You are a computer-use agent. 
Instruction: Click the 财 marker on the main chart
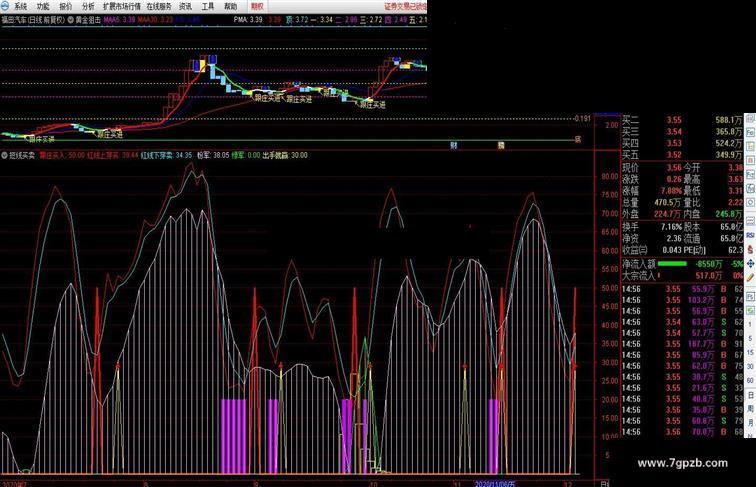pos(453,145)
